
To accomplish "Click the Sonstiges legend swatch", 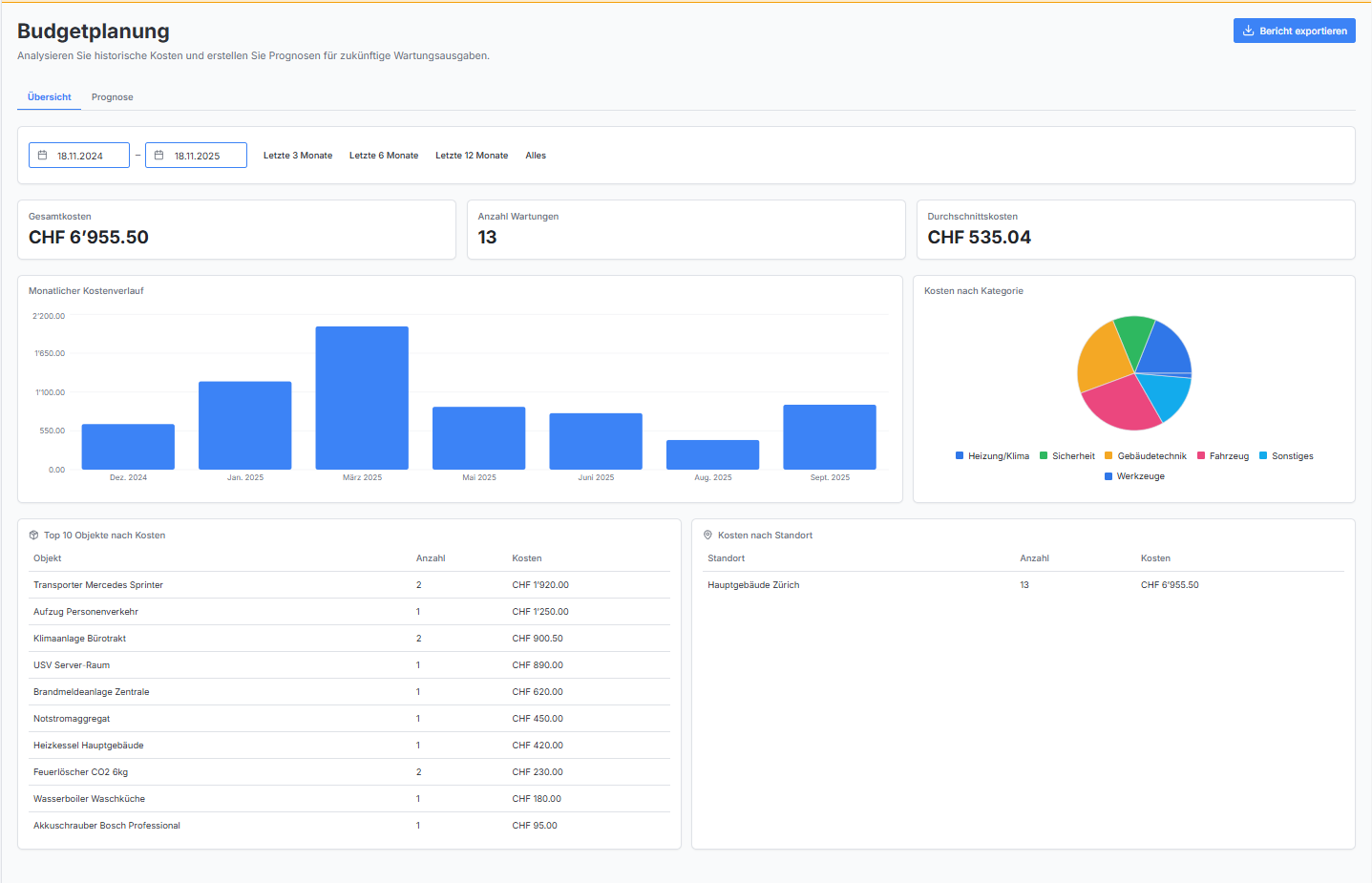I will [1263, 455].
